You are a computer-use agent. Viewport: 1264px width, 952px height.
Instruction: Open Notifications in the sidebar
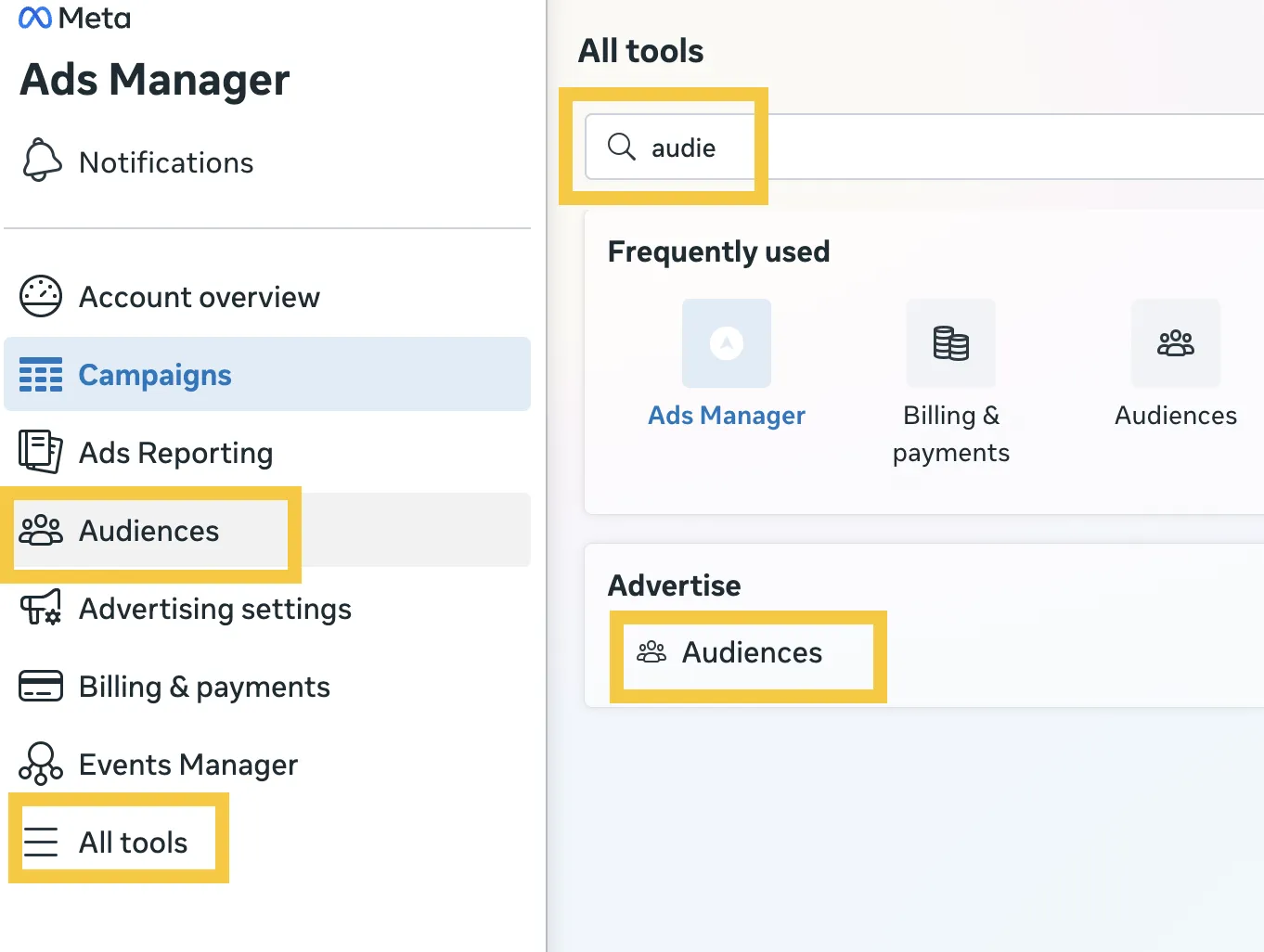[x=267, y=162]
